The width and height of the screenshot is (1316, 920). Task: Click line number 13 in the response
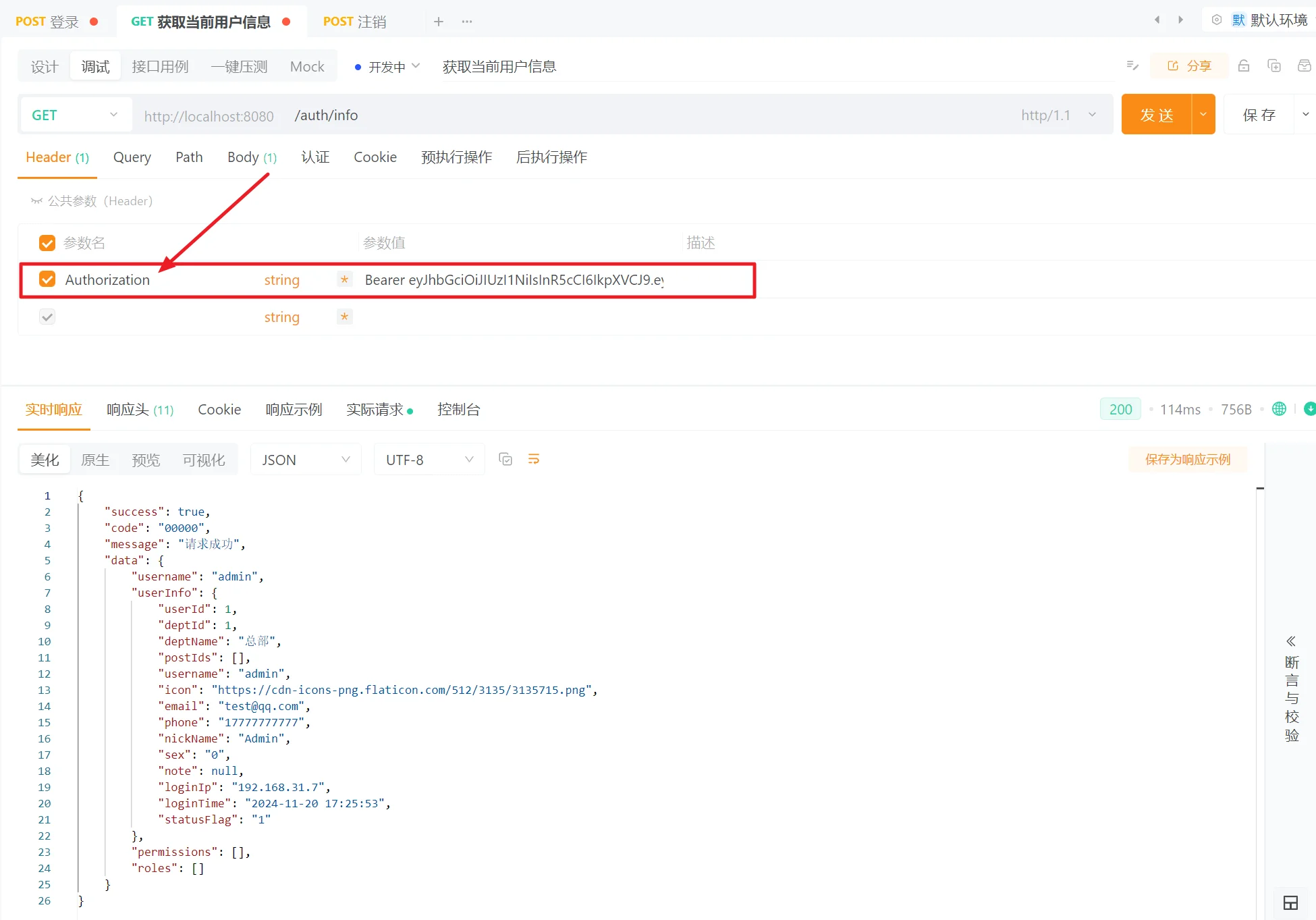(44, 690)
